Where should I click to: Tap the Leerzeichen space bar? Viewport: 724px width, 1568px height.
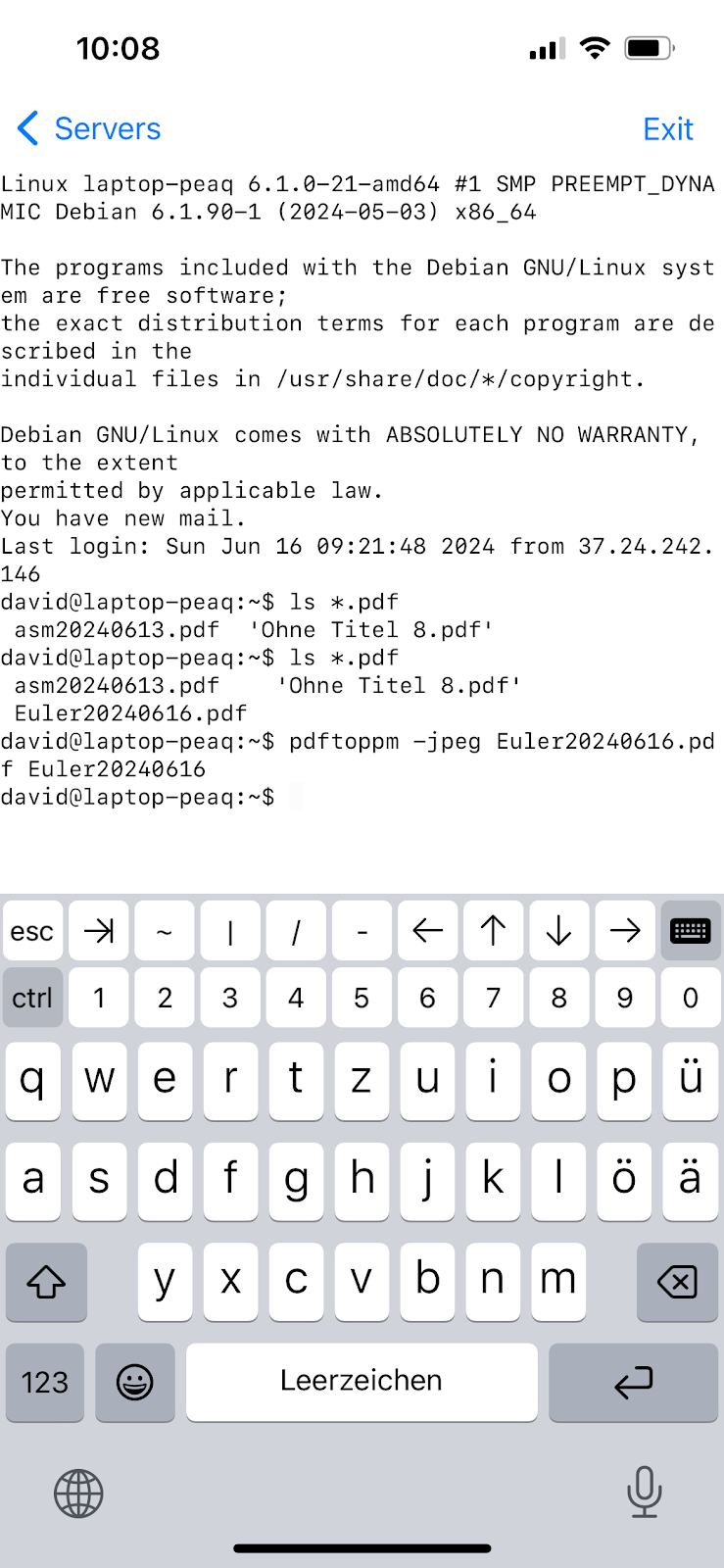pyautogui.click(x=362, y=1382)
